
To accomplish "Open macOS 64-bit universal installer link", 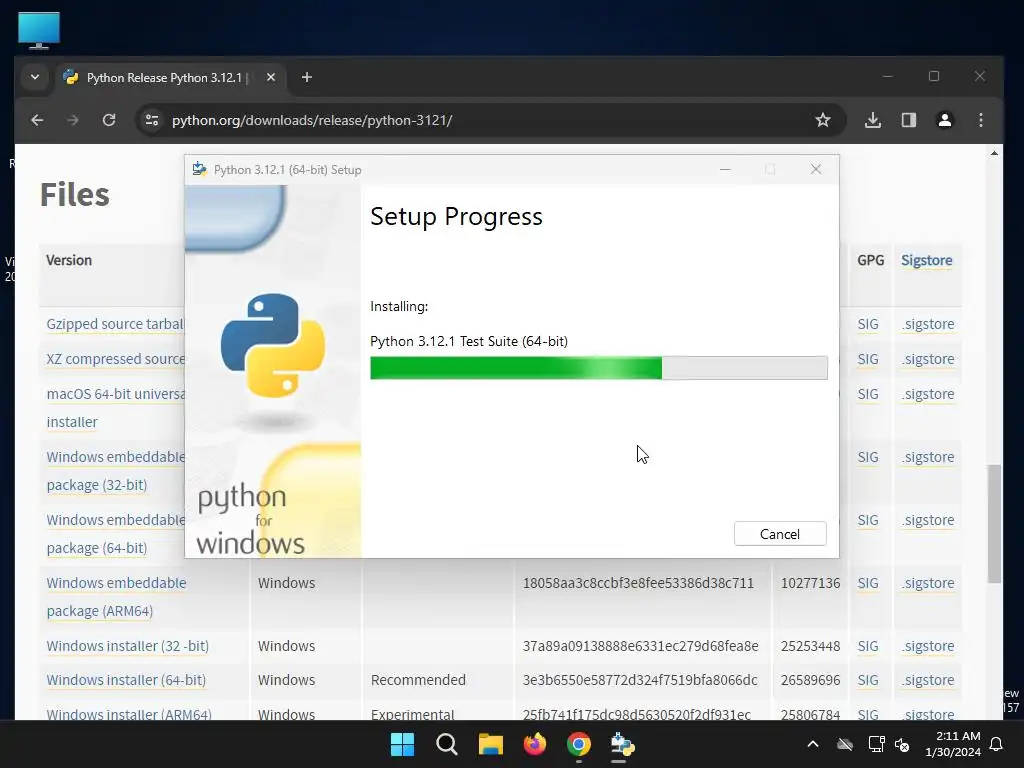I will pos(116,408).
